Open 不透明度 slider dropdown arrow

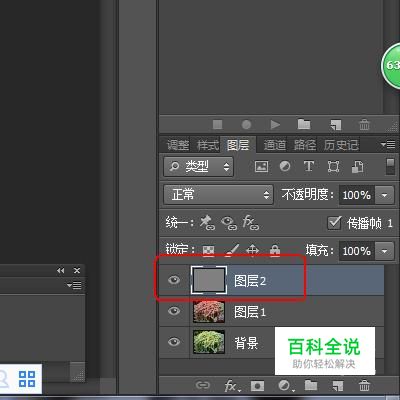[x=384, y=195]
